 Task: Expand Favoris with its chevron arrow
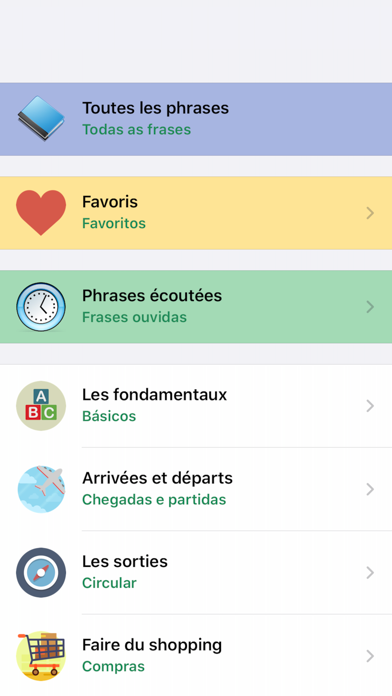point(370,213)
